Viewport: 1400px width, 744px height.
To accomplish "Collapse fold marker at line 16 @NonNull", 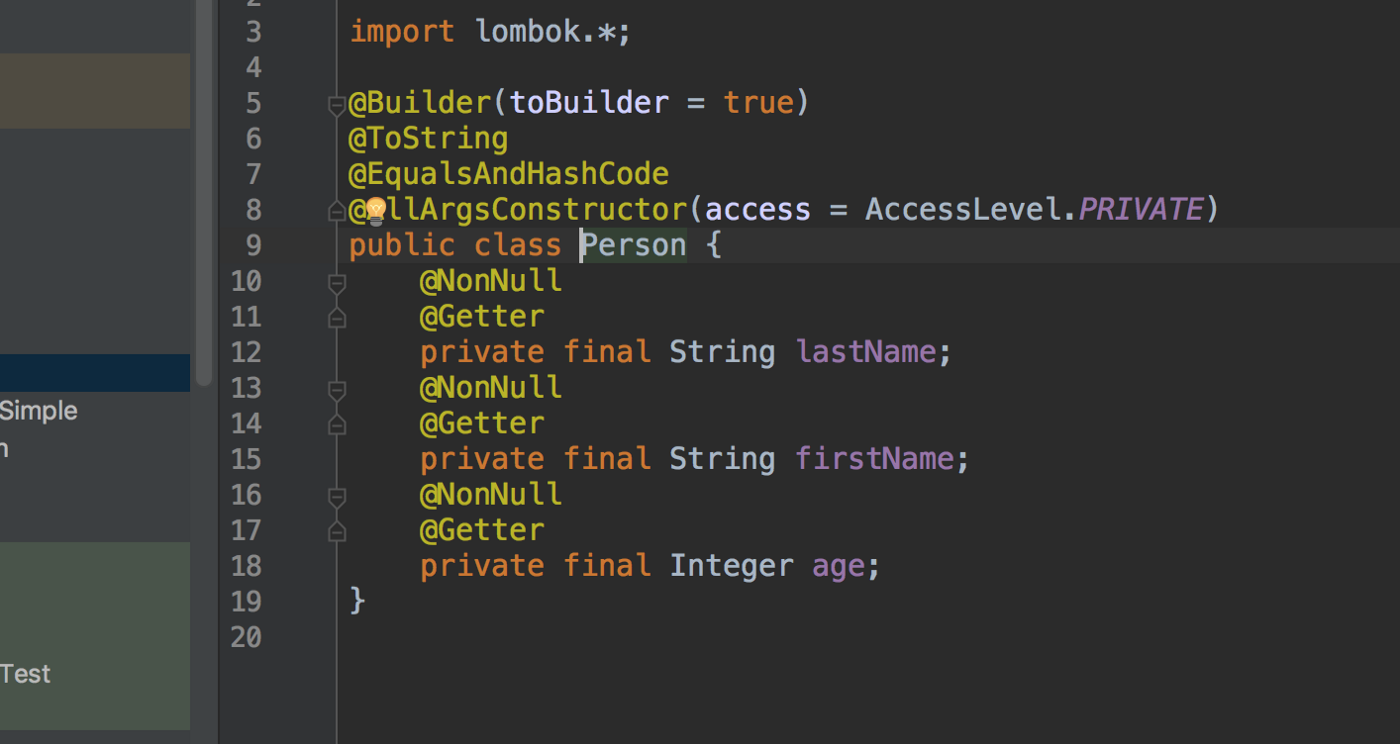I will [x=337, y=496].
